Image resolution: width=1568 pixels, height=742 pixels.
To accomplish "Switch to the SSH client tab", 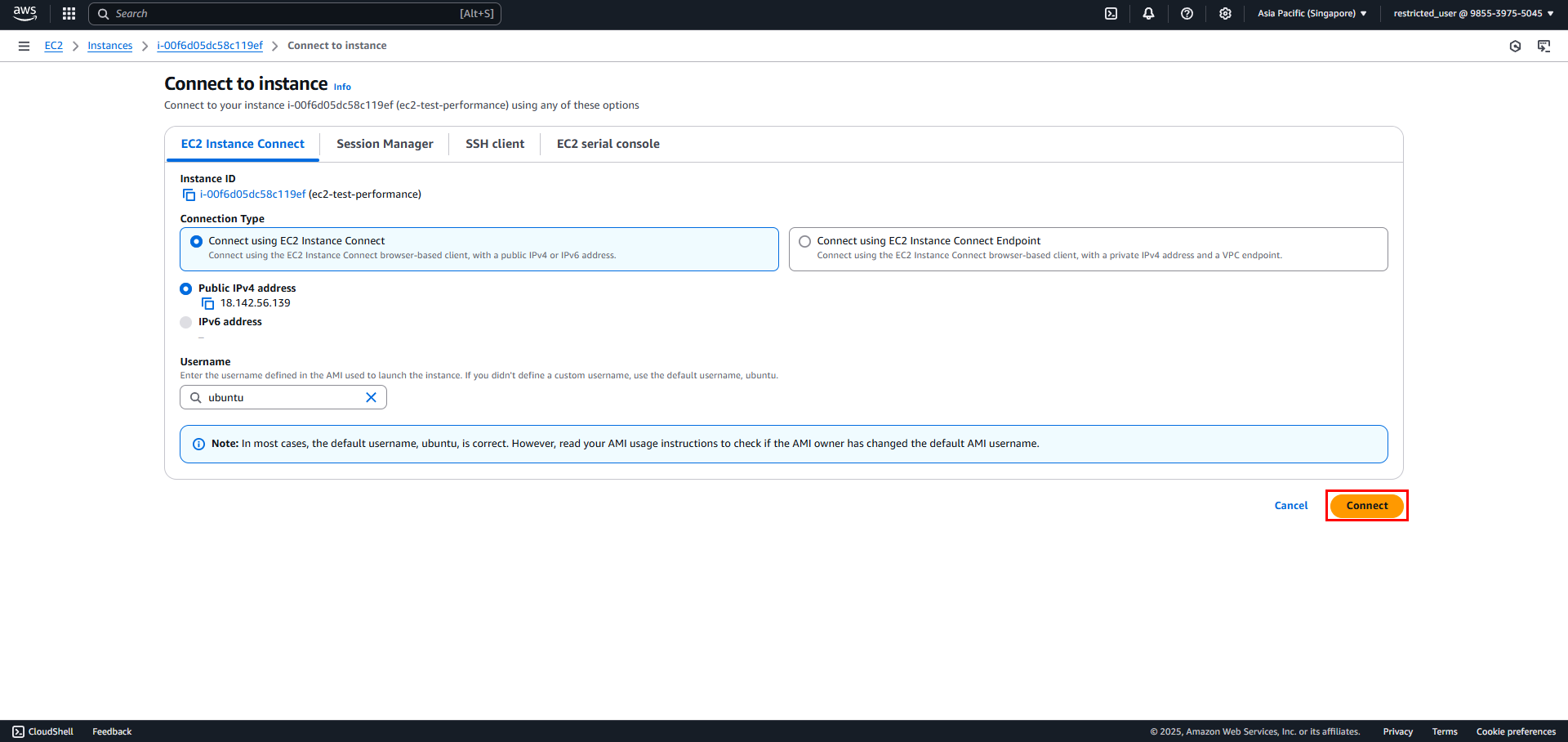I will 495,144.
